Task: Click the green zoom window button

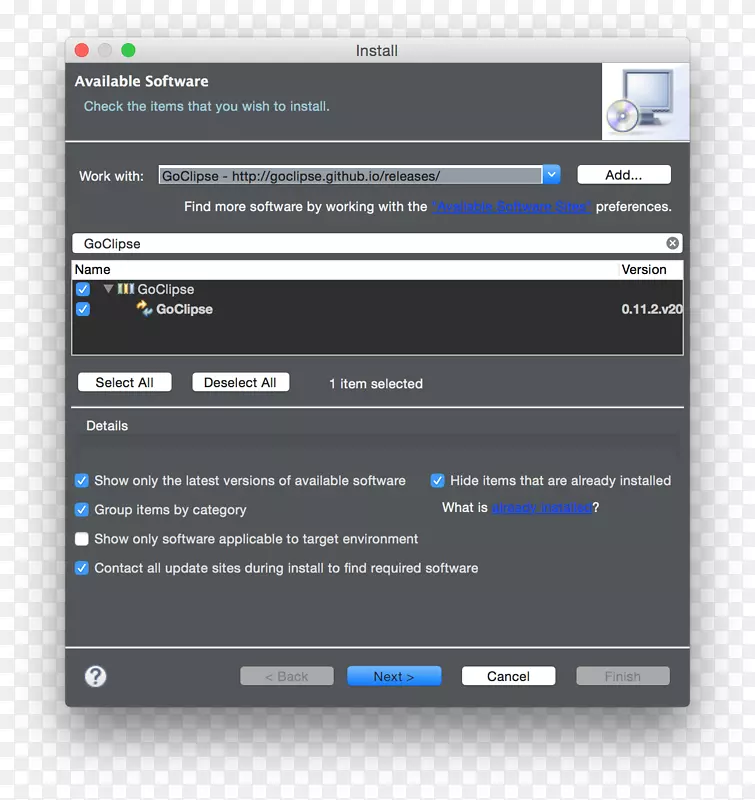Action: point(128,50)
